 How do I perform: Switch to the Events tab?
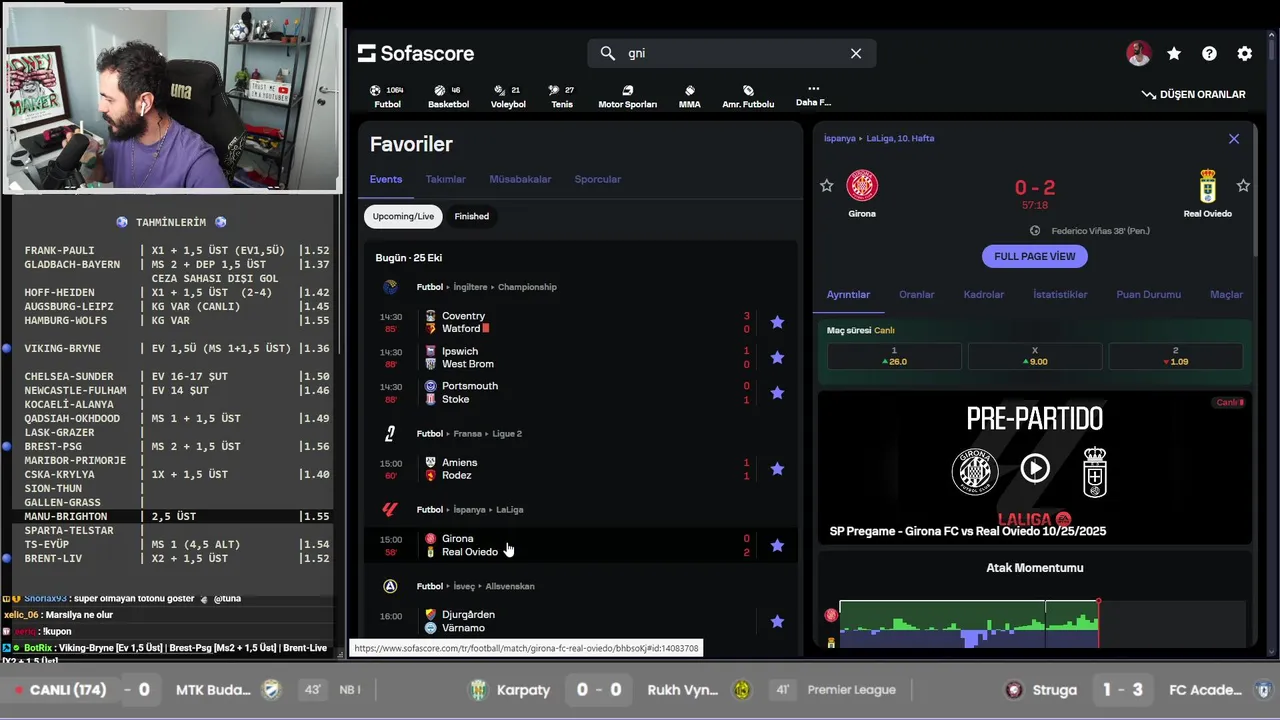click(386, 179)
